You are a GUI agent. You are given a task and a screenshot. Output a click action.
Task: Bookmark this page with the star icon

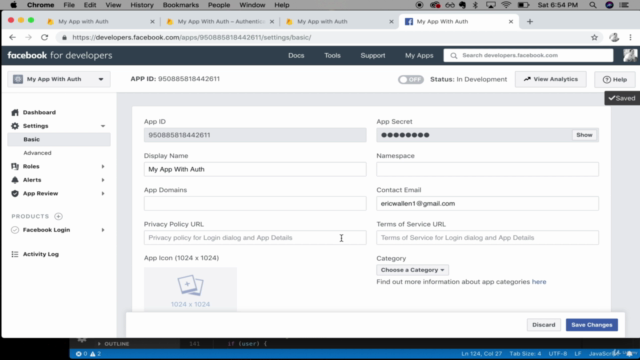pos(594,37)
